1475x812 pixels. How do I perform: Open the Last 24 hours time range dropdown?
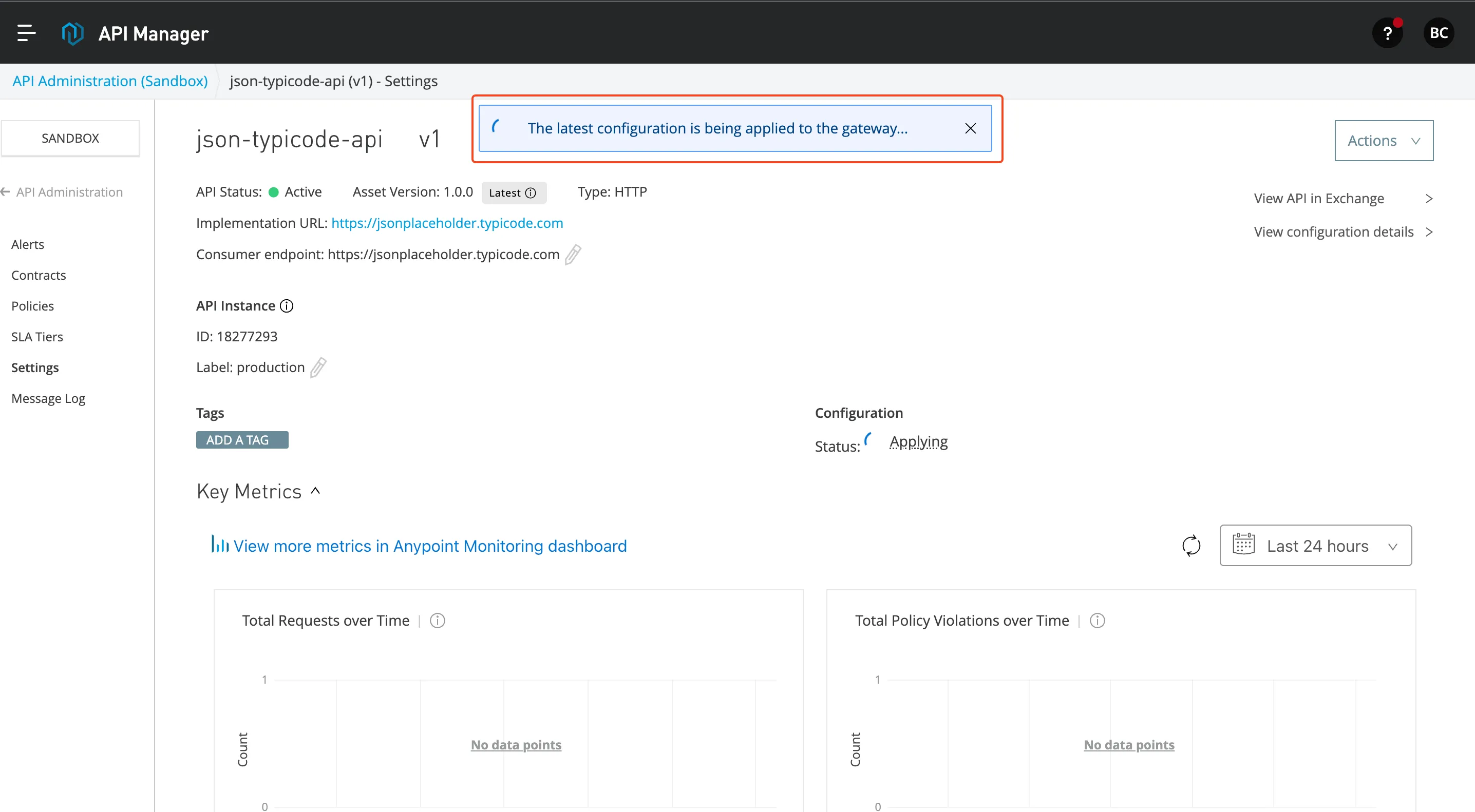click(x=1316, y=546)
